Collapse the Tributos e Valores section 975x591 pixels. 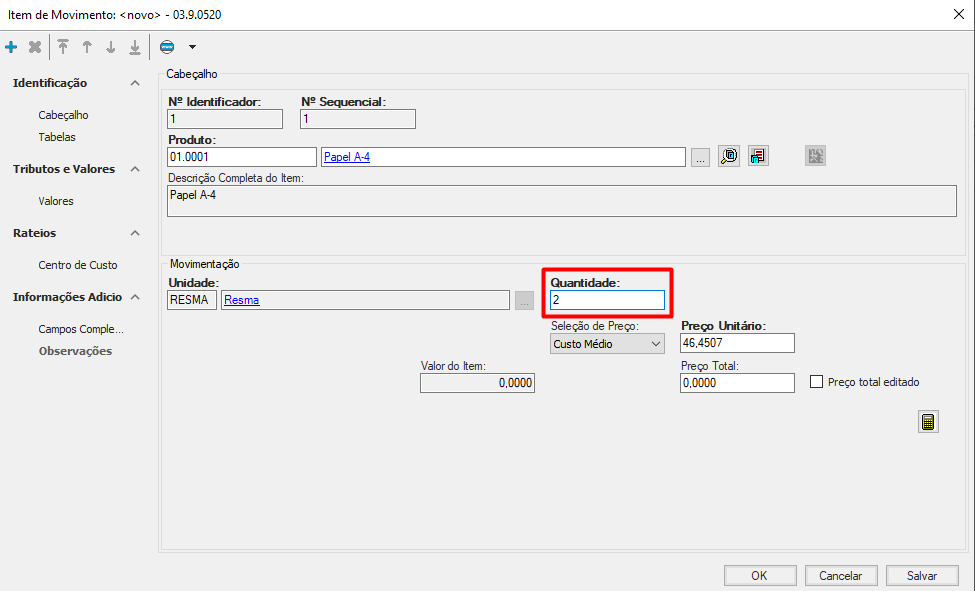pos(135,169)
